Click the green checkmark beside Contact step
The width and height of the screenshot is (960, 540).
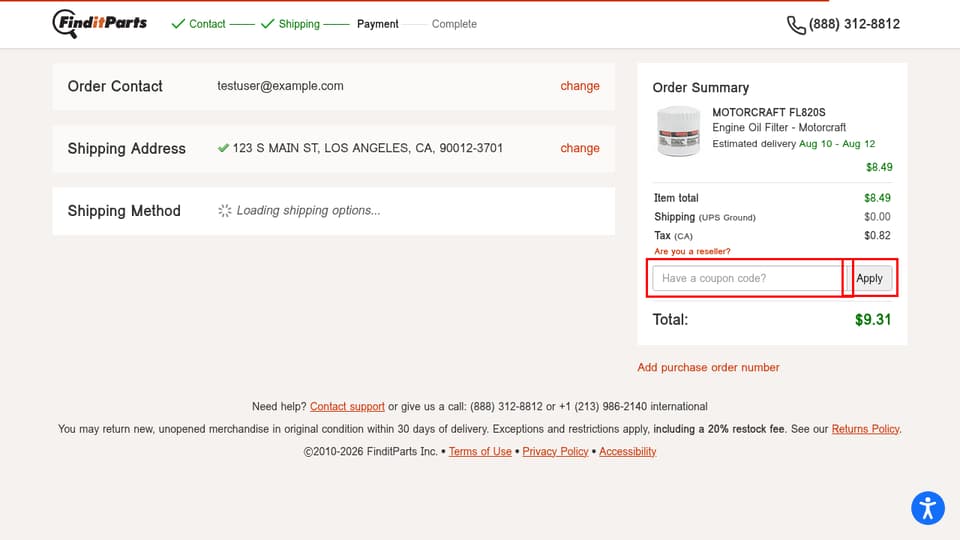(x=178, y=24)
